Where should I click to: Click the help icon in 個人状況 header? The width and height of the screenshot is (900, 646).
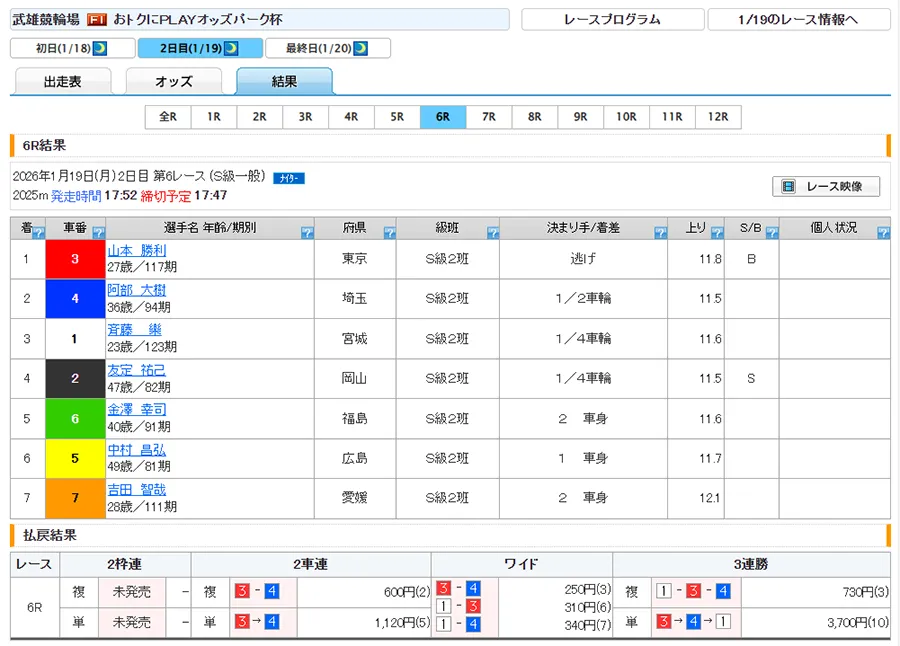pos(882,233)
